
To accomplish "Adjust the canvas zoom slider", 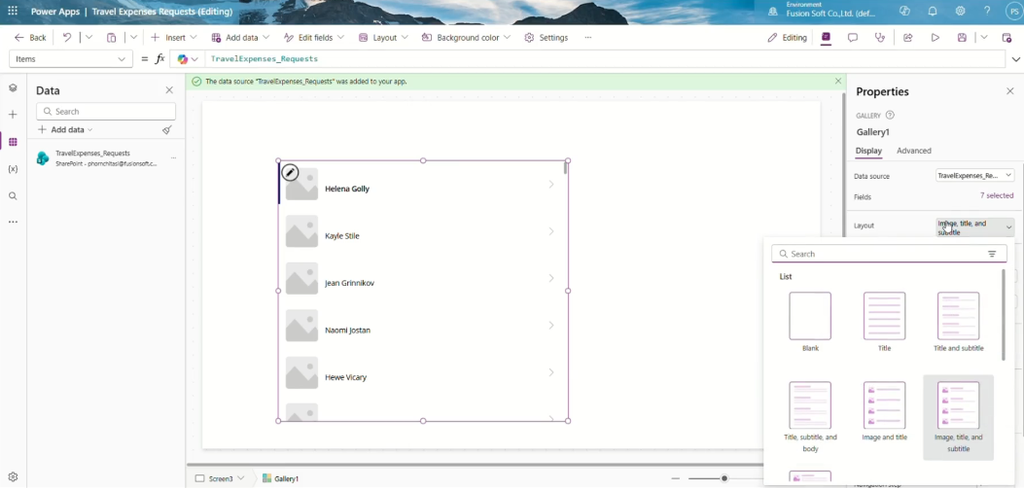I will coord(724,479).
